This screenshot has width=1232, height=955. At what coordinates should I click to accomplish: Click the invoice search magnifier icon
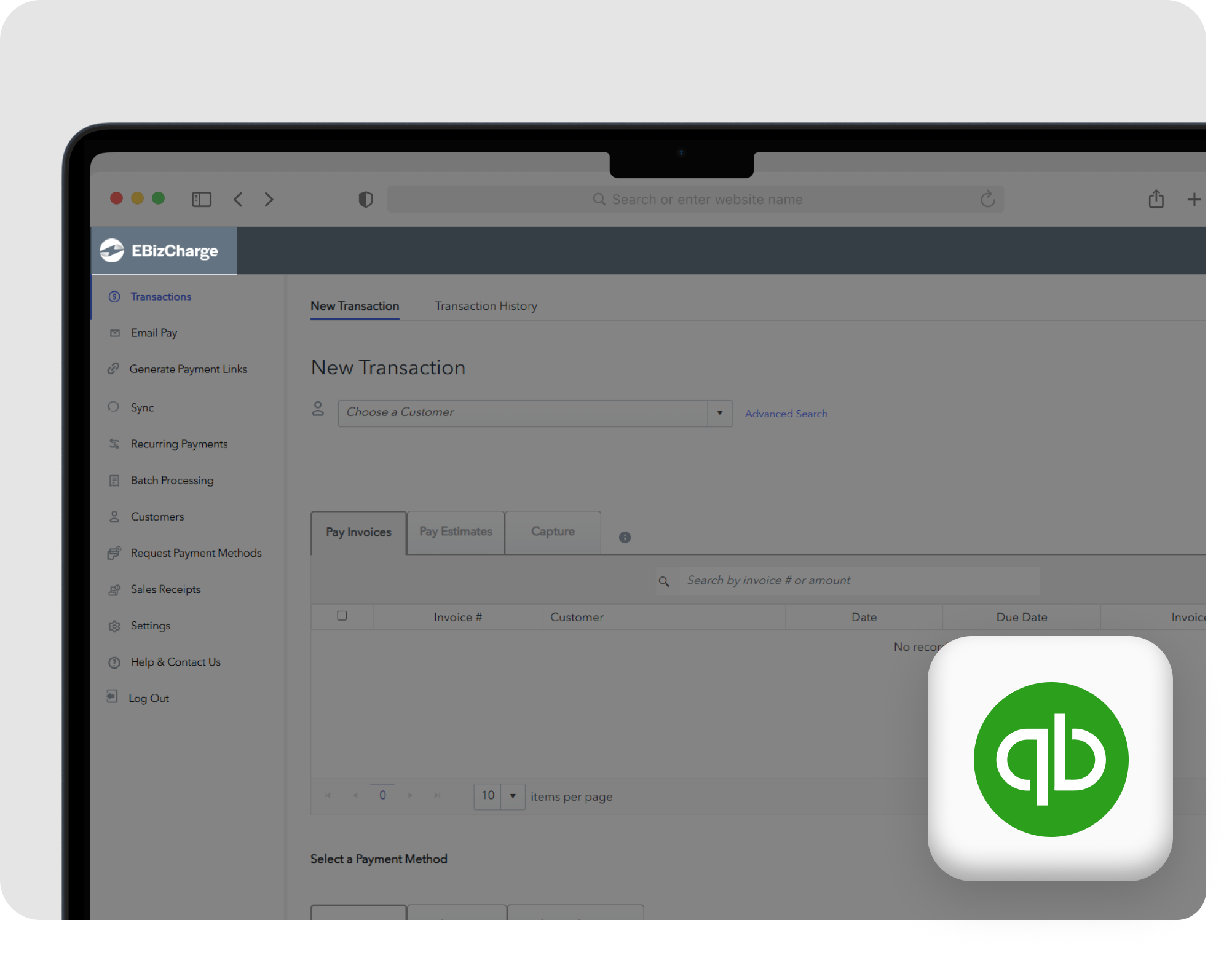tap(664, 581)
